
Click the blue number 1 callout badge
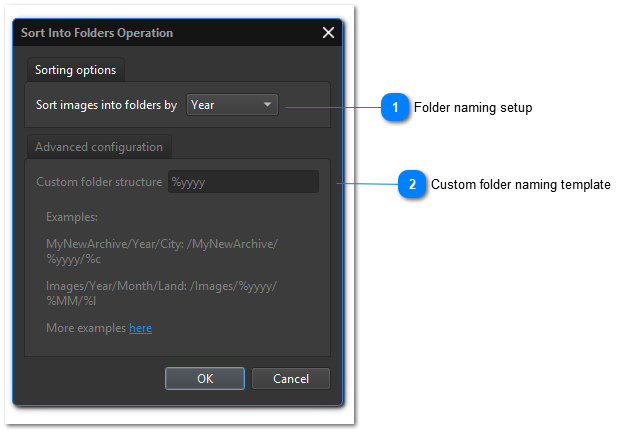tap(396, 108)
